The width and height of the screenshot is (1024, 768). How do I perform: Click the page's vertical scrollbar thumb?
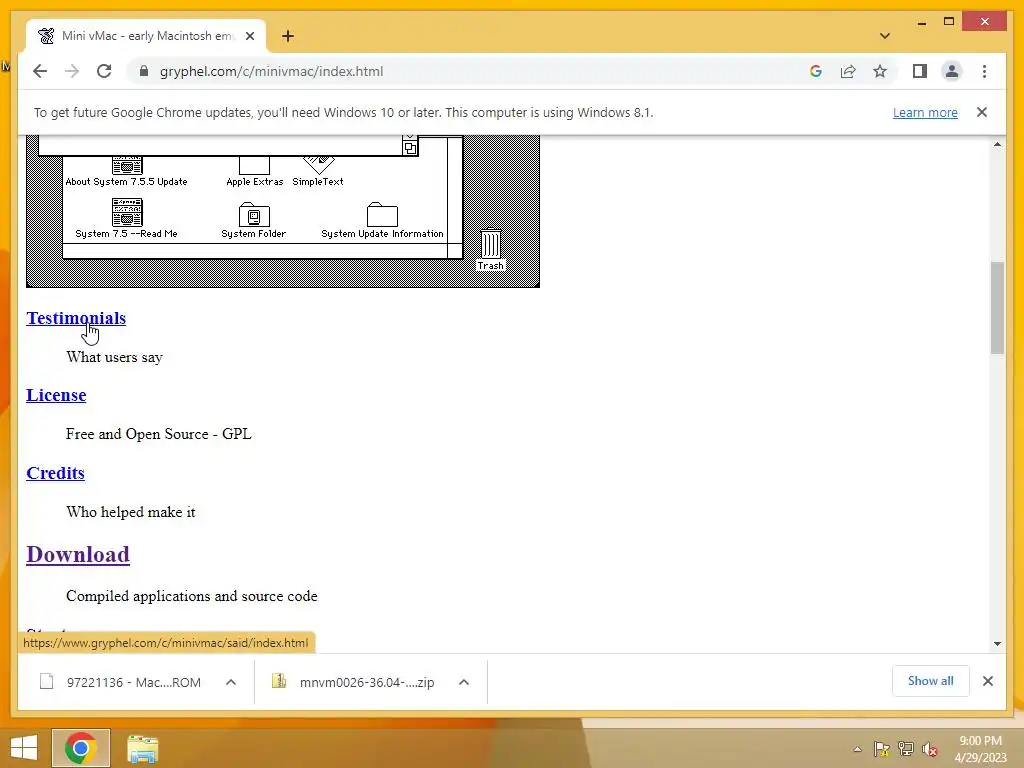pyautogui.click(x=997, y=308)
